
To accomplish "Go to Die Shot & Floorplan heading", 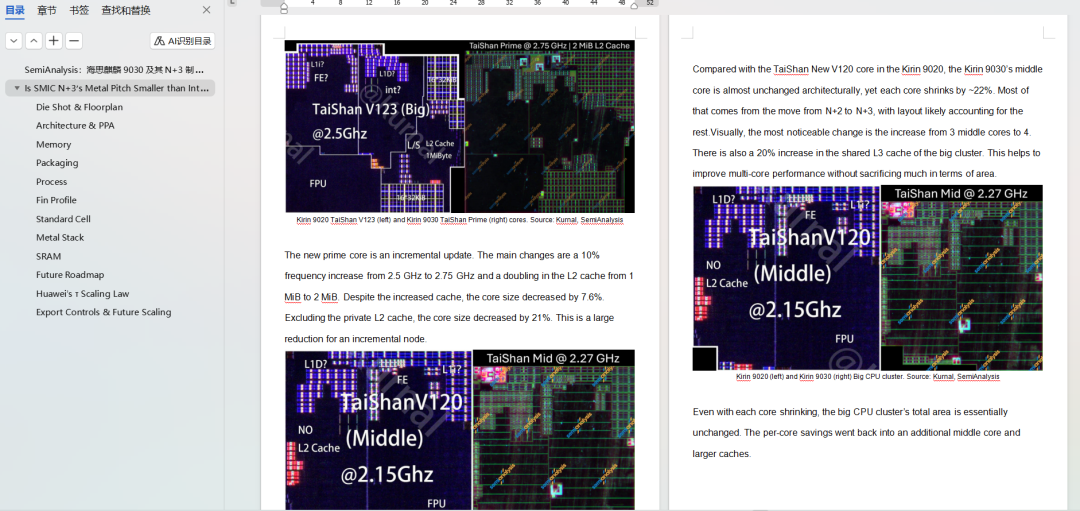I will pyautogui.click(x=79, y=107).
